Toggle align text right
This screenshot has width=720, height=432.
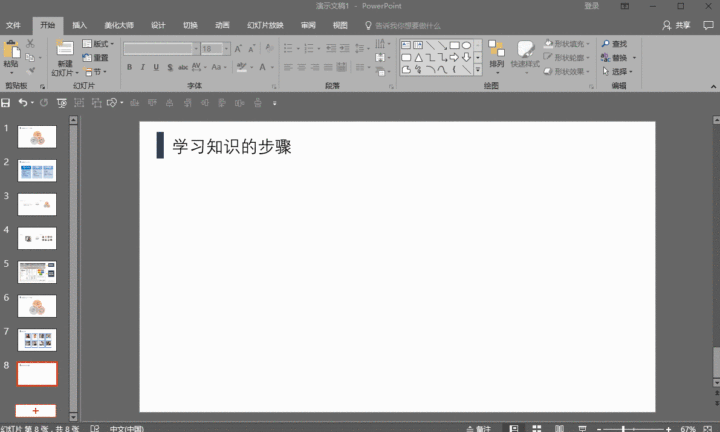click(315, 67)
